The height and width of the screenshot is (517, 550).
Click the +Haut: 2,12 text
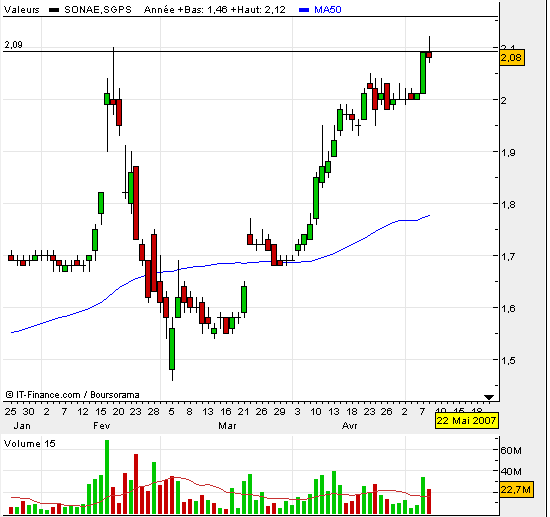(258, 9)
